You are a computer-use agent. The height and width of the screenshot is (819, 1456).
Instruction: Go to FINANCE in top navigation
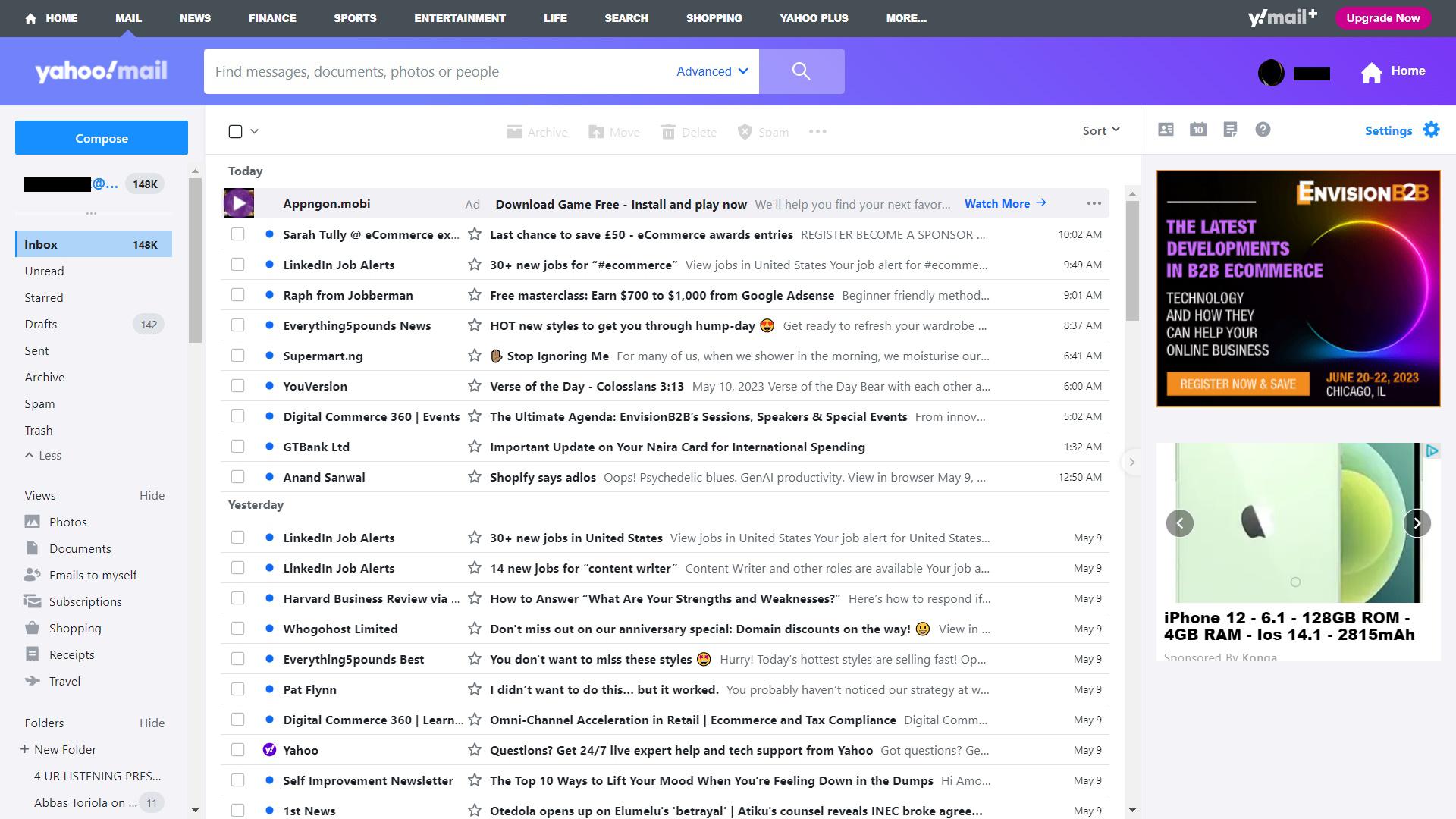pos(272,18)
